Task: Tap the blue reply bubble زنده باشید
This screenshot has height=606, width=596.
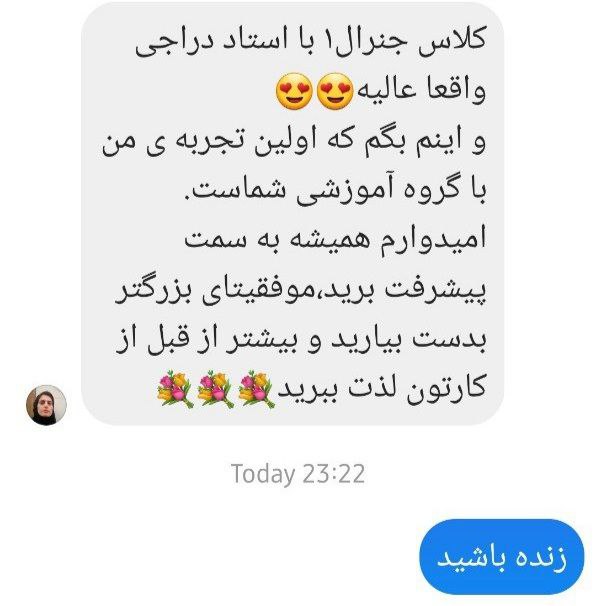Action: click(x=502, y=557)
